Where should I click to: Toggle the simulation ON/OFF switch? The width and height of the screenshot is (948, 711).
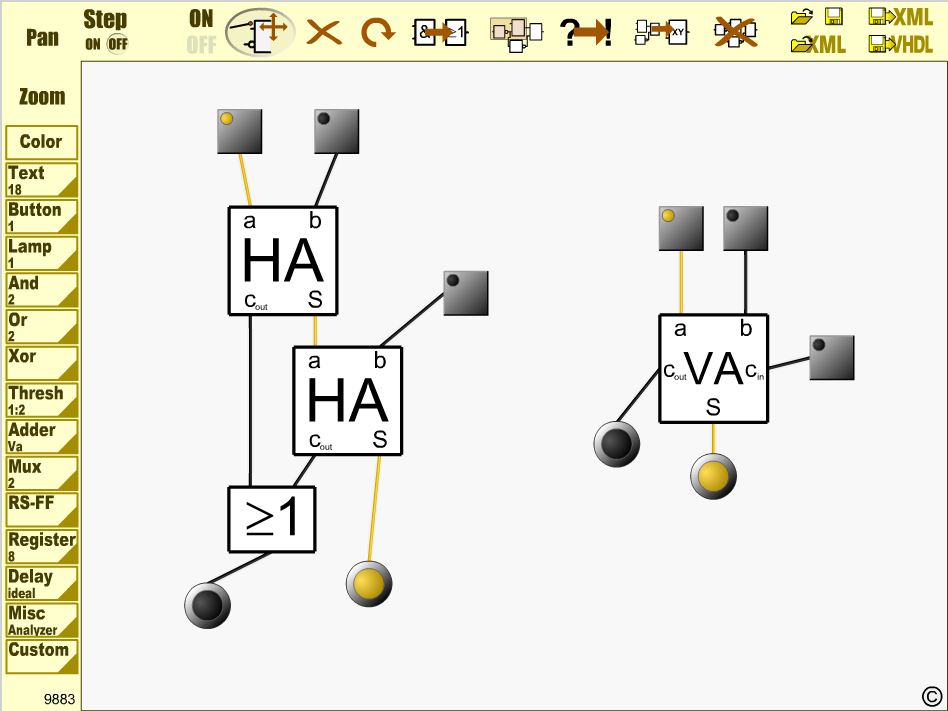pos(201,32)
